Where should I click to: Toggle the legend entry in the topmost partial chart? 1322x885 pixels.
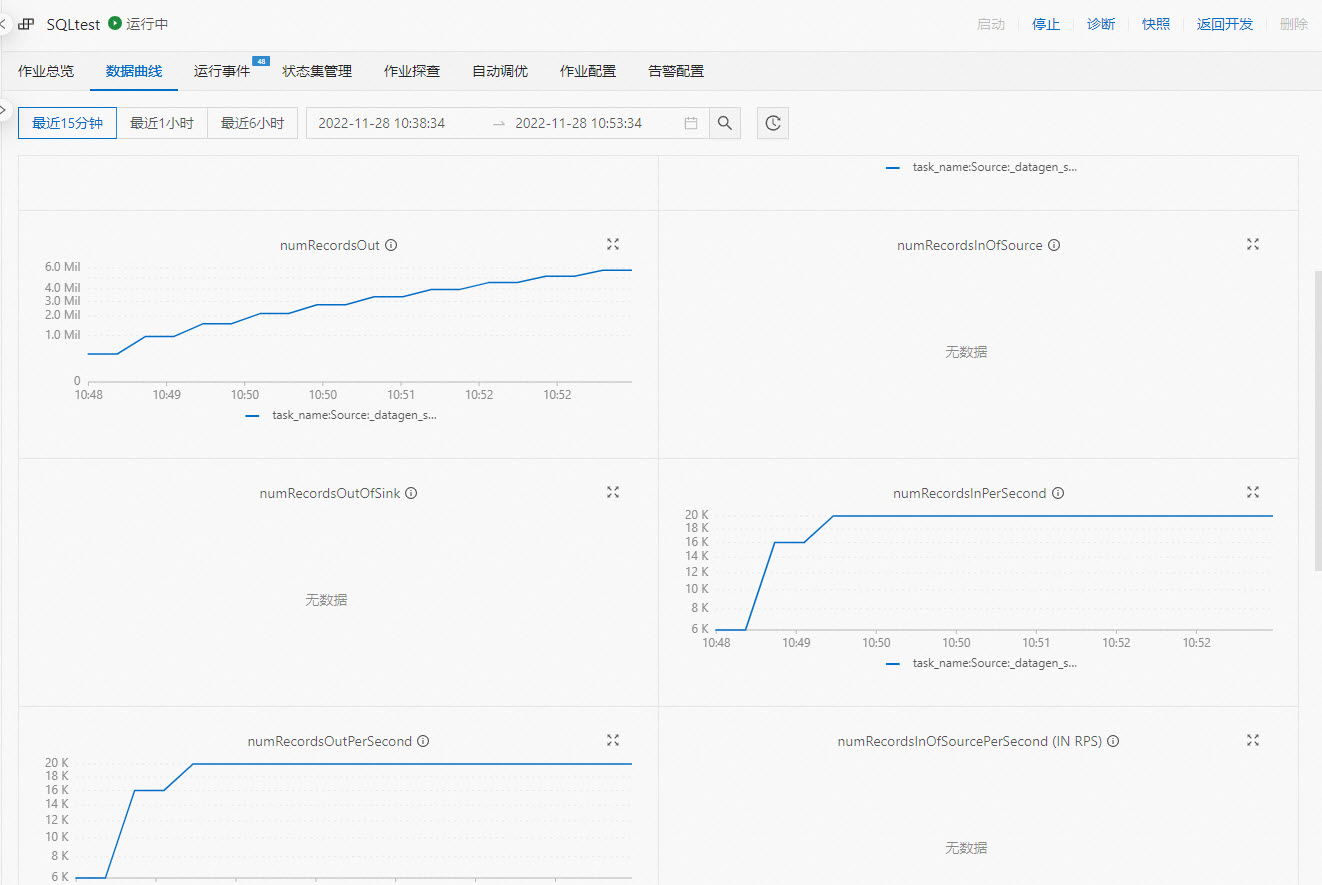981,167
